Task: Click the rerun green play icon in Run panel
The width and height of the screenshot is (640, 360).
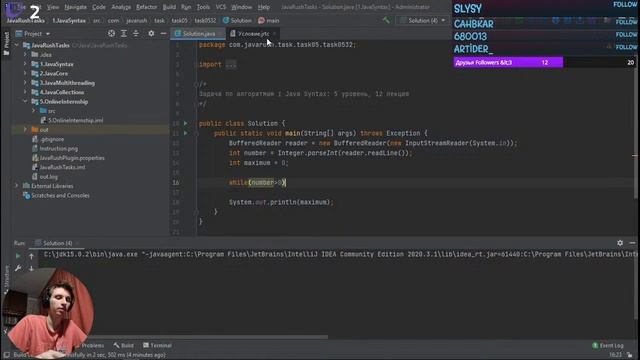Action: (x=18, y=256)
